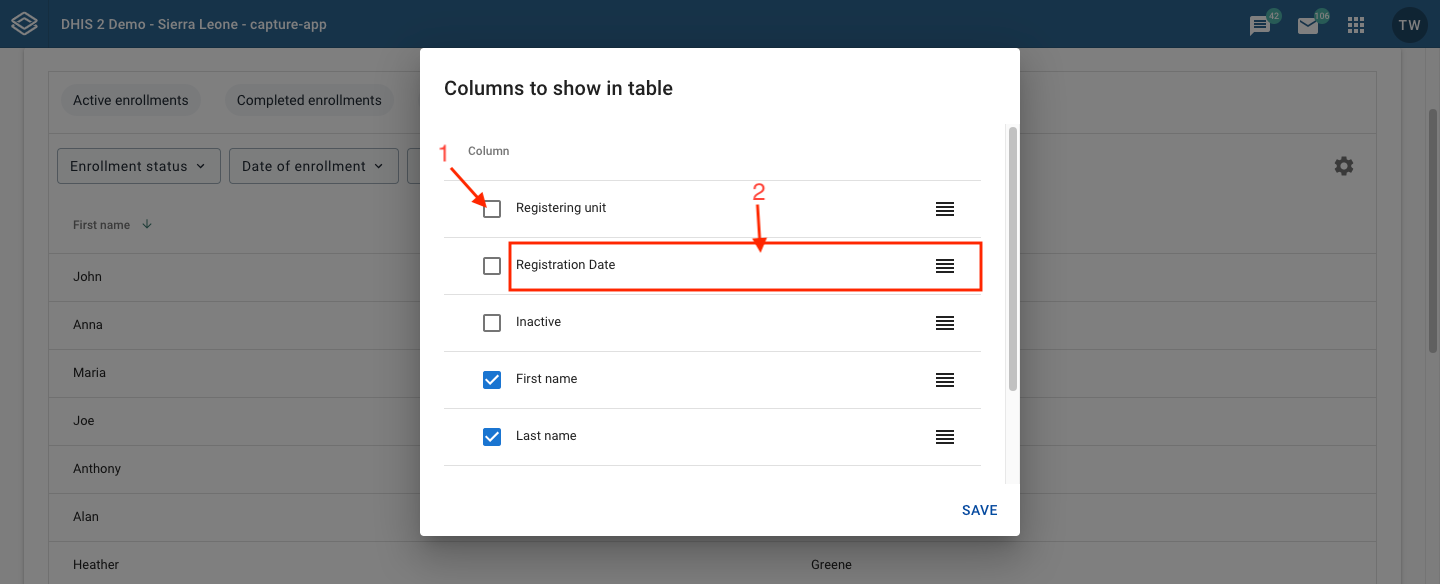Click the 'Greene' last name cell
Viewport: 1440px width, 584px height.
click(x=831, y=565)
